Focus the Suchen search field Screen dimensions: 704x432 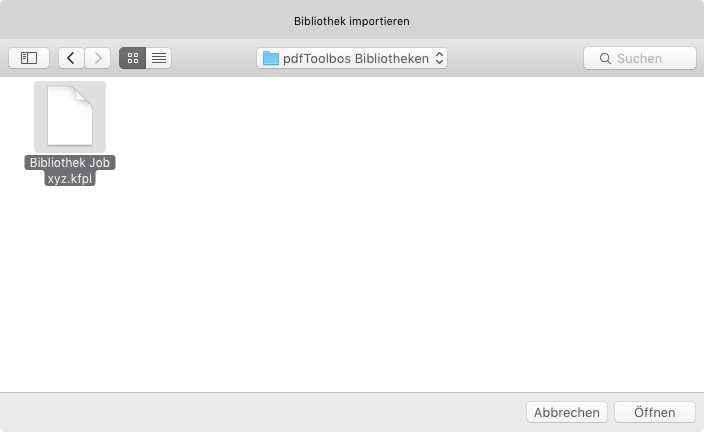[640, 58]
